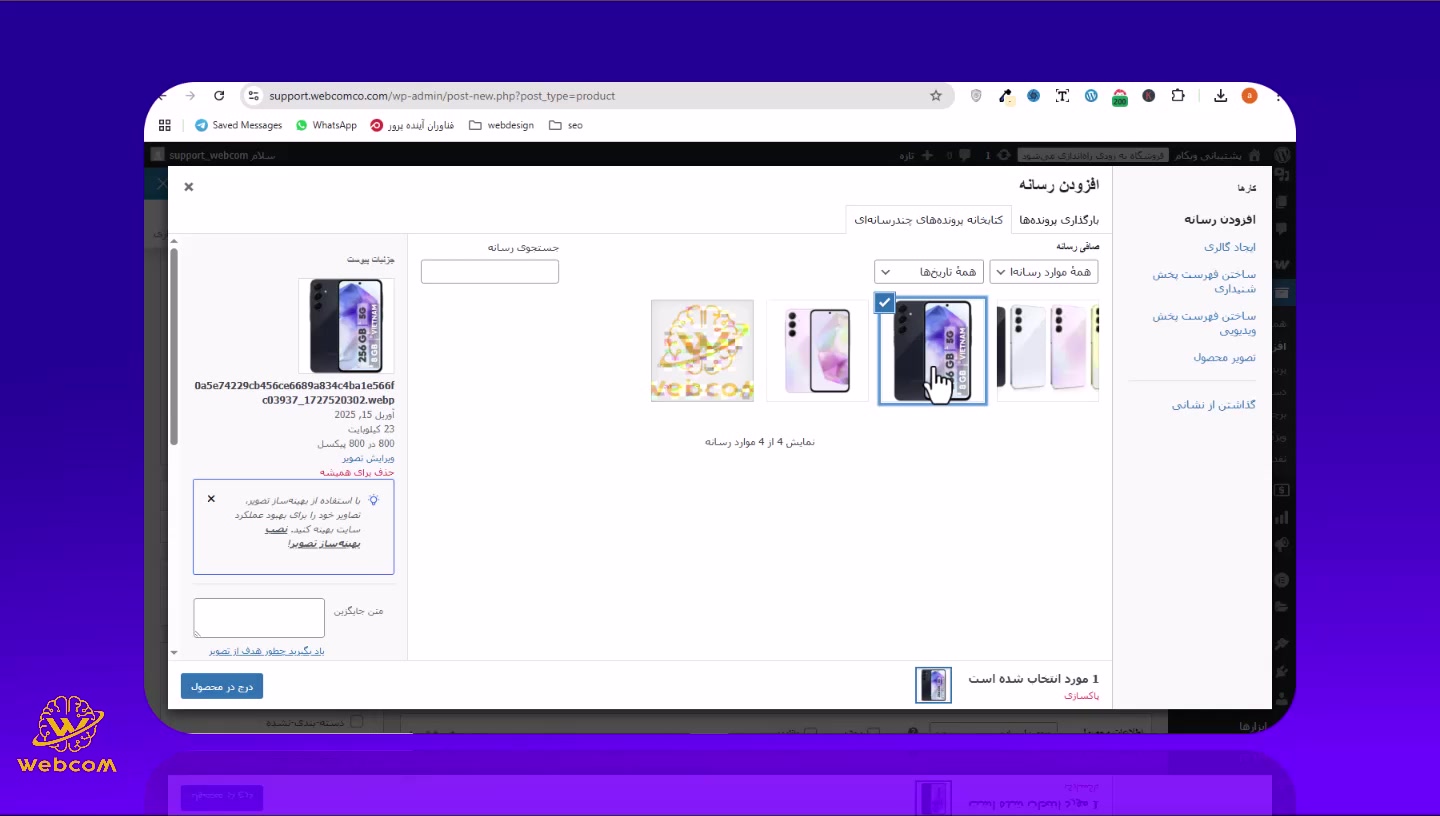The height and width of the screenshot is (816, 1440).
Task: Click the WordPress home icon in admin bar
Action: point(1254,155)
